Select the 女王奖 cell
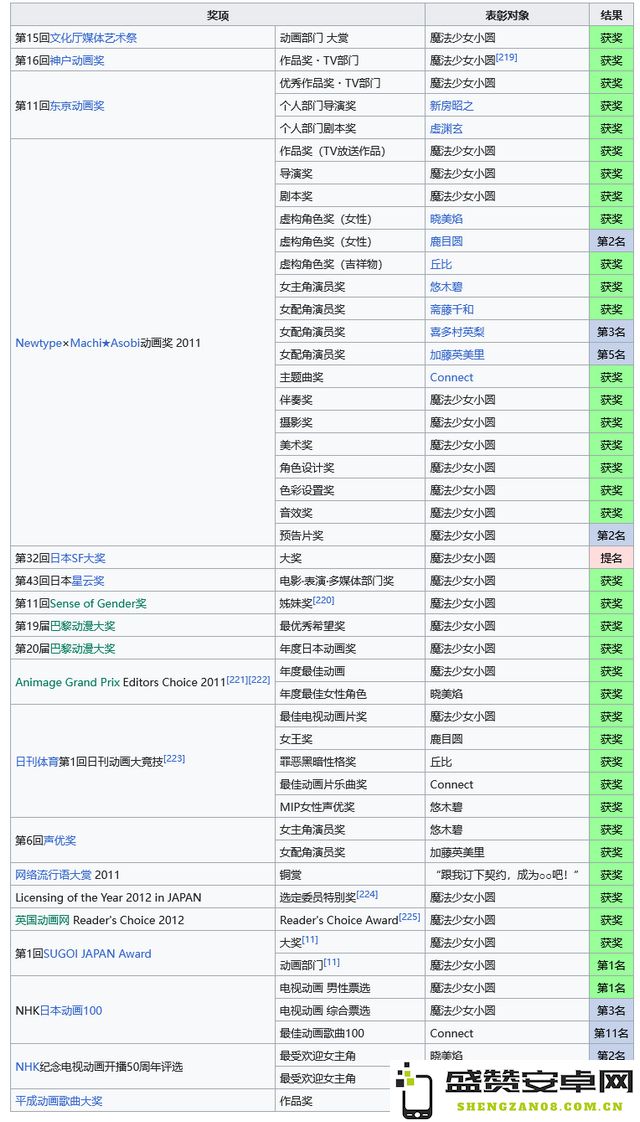640x1122 pixels. (x=350, y=739)
